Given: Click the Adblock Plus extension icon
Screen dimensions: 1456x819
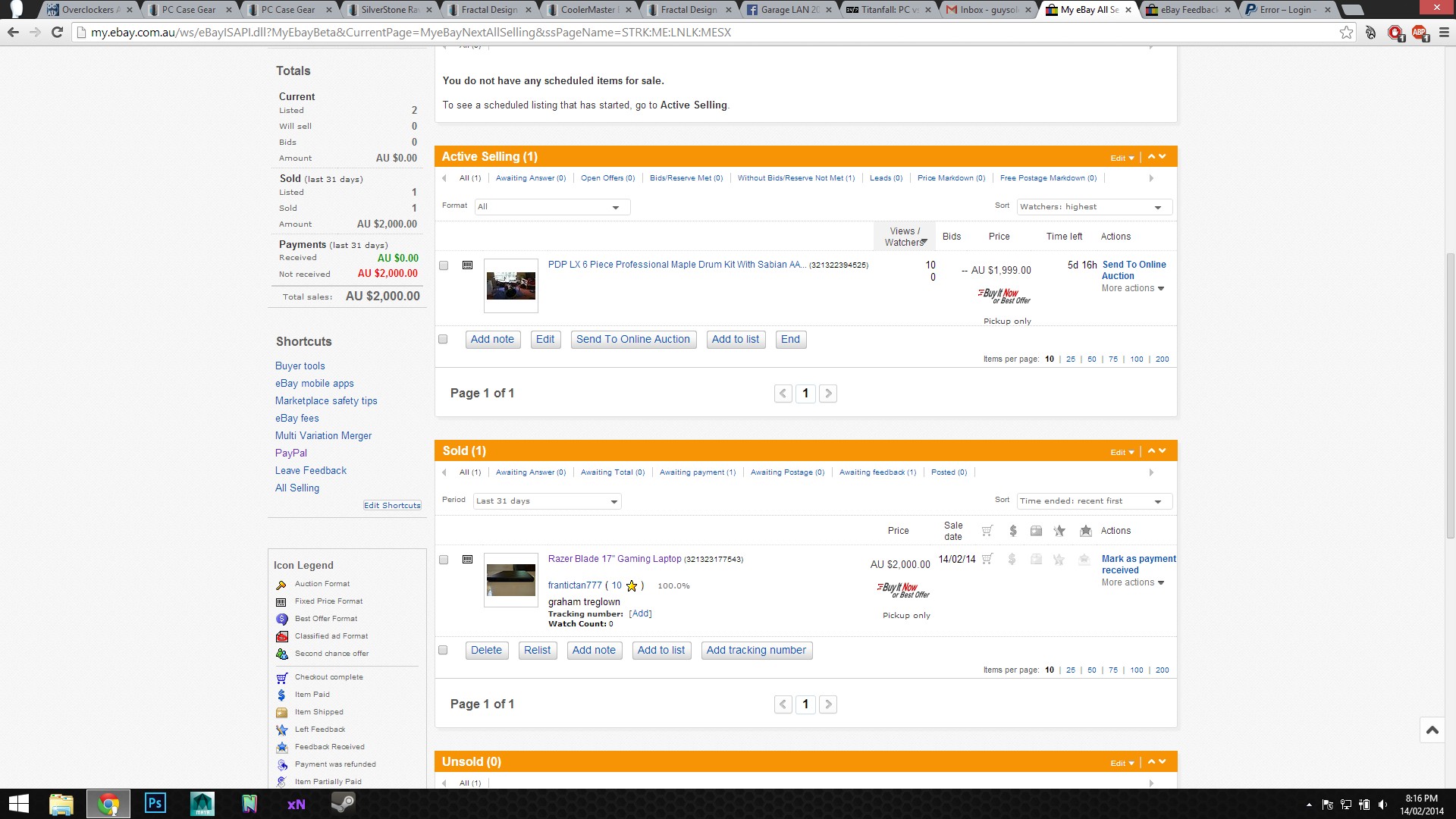Looking at the screenshot, I should pyautogui.click(x=1420, y=32).
